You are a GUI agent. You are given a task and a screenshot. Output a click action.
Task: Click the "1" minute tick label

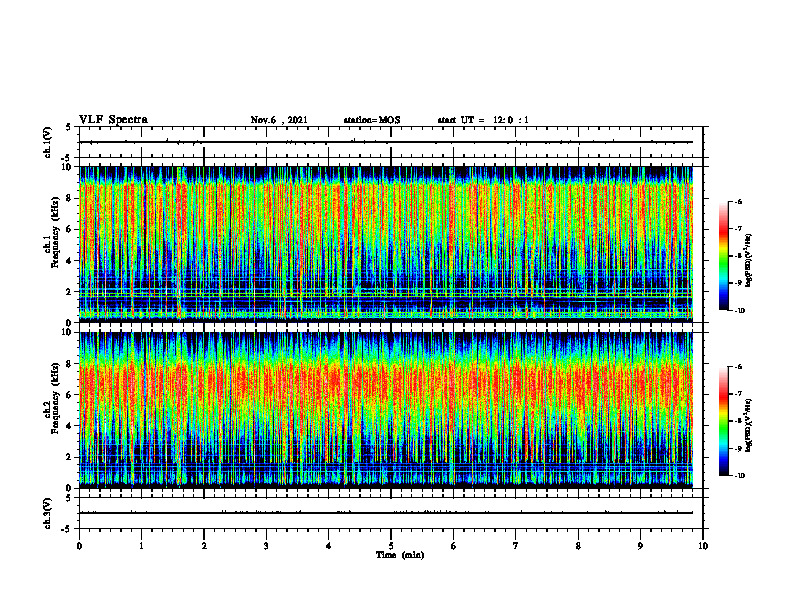141,546
